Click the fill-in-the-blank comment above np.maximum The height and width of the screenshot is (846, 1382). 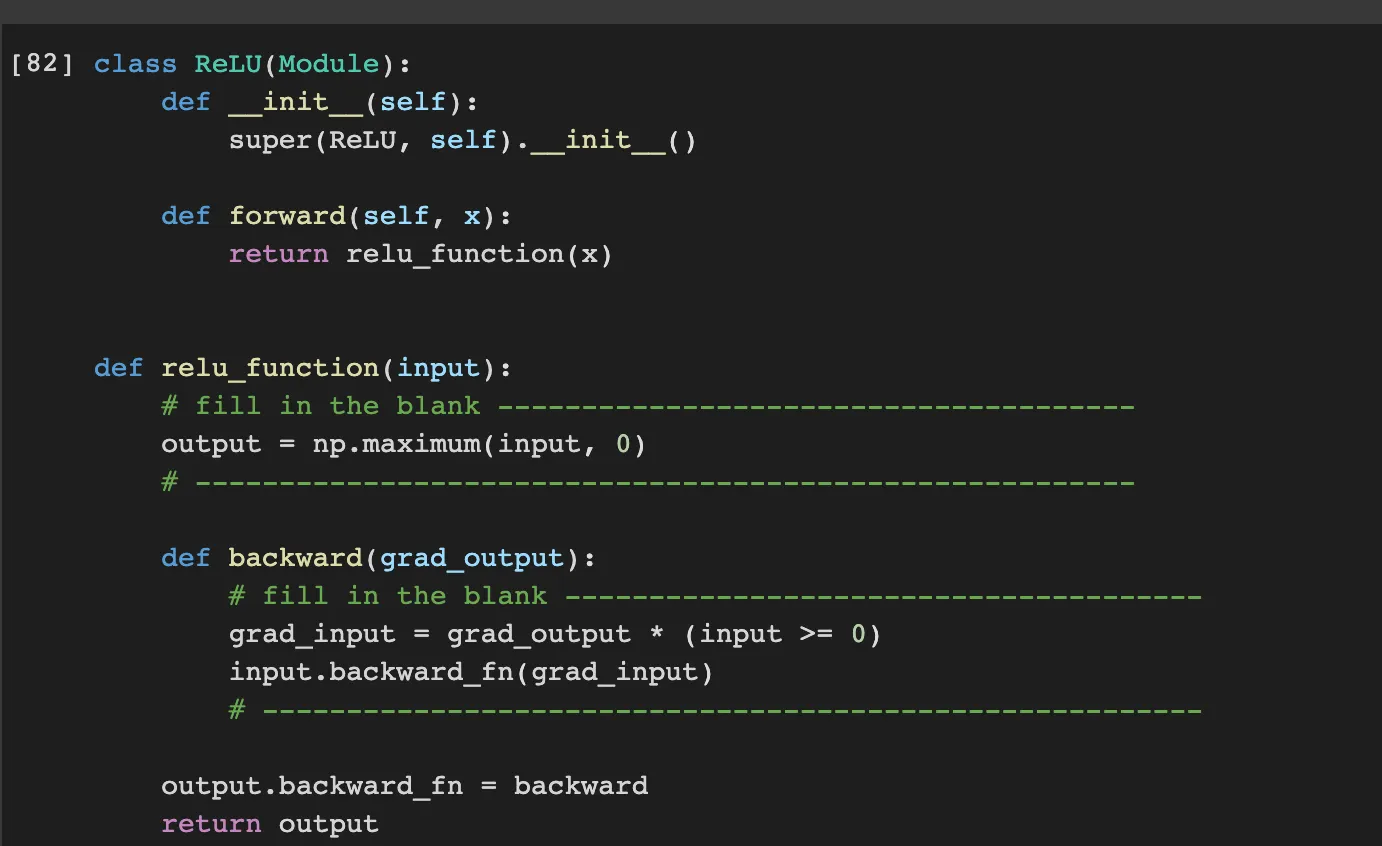648,406
